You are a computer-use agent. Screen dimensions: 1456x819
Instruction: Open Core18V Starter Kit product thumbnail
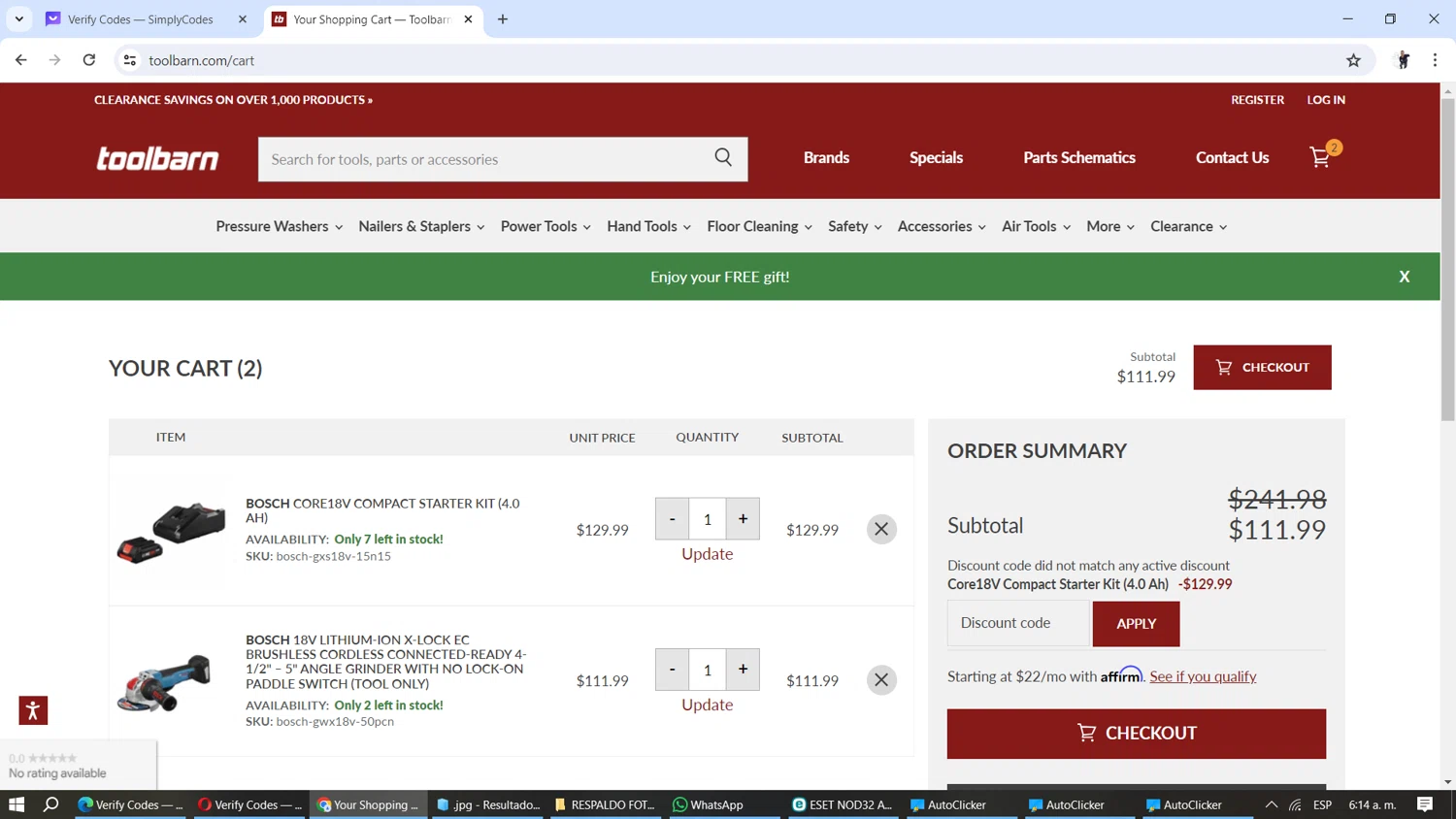pos(171,532)
